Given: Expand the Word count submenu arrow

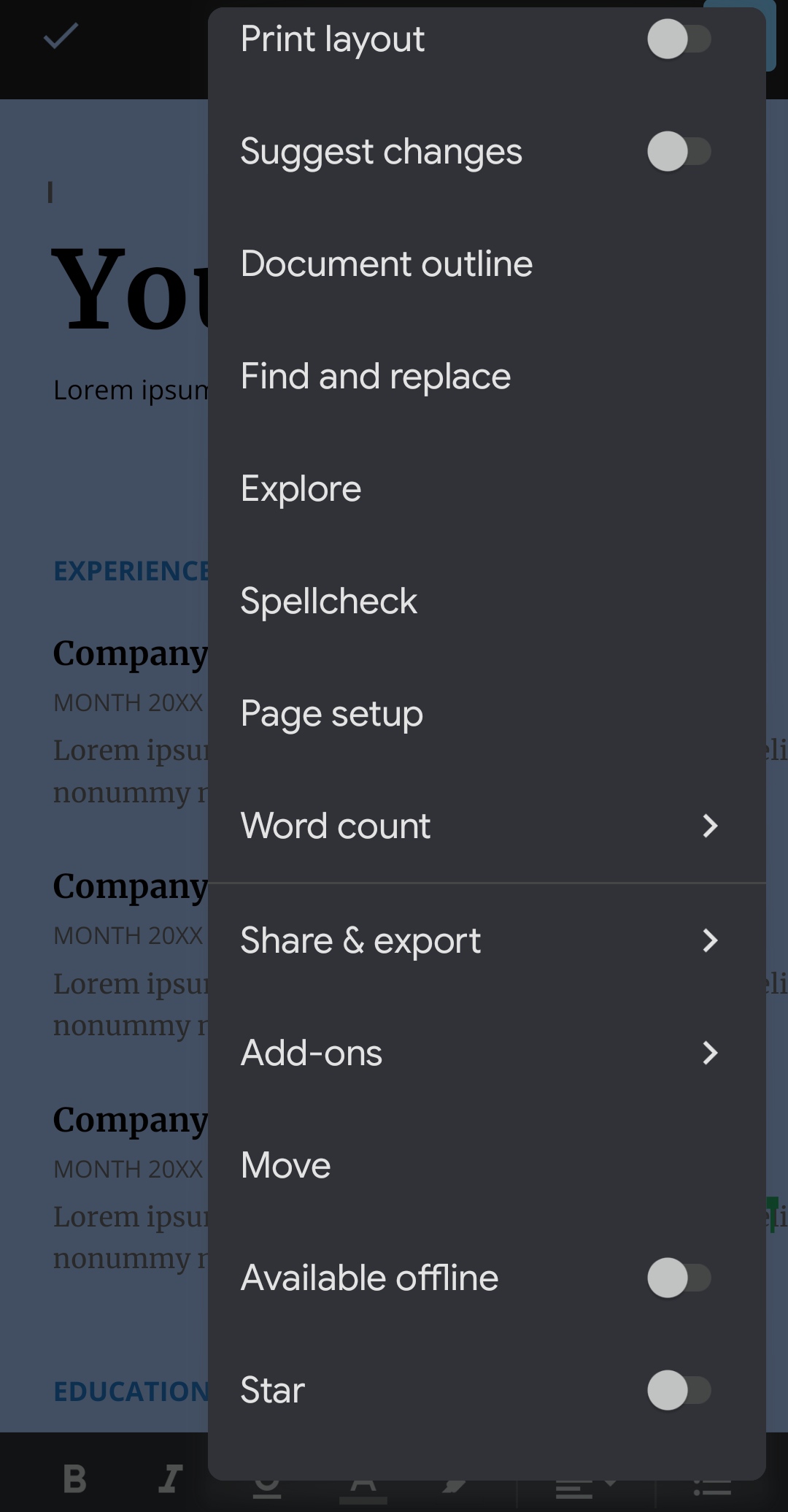Looking at the screenshot, I should pos(710,826).
